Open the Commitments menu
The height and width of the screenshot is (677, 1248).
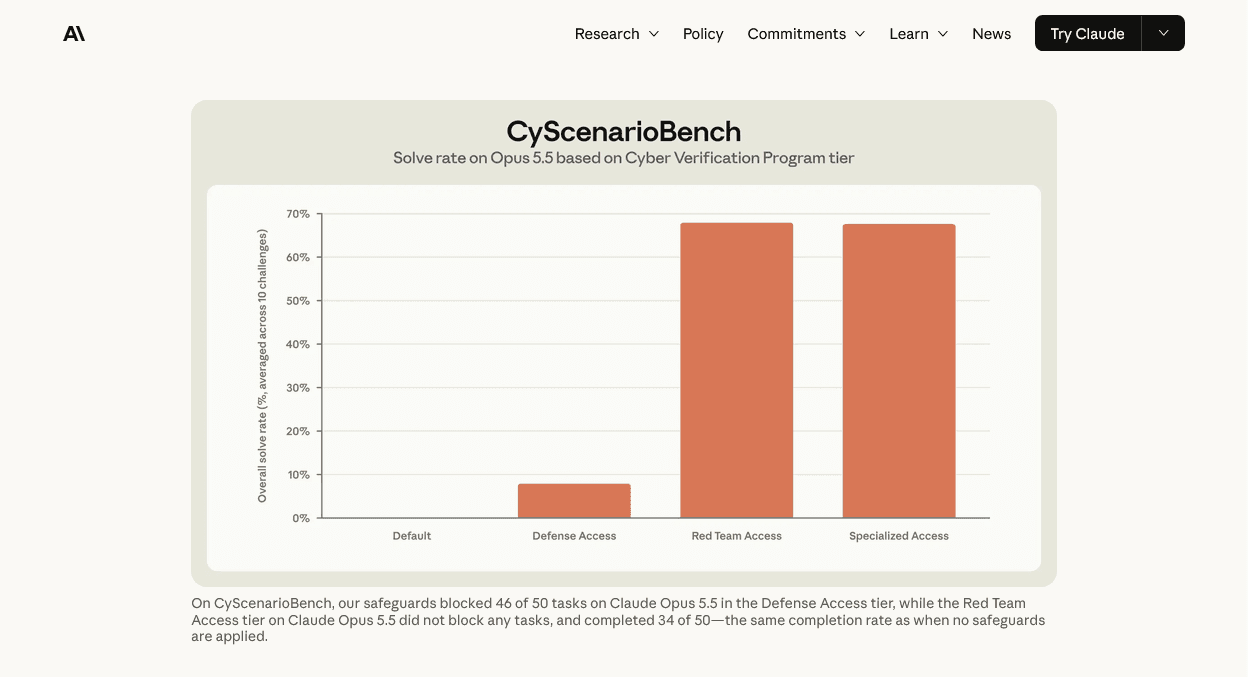click(806, 34)
